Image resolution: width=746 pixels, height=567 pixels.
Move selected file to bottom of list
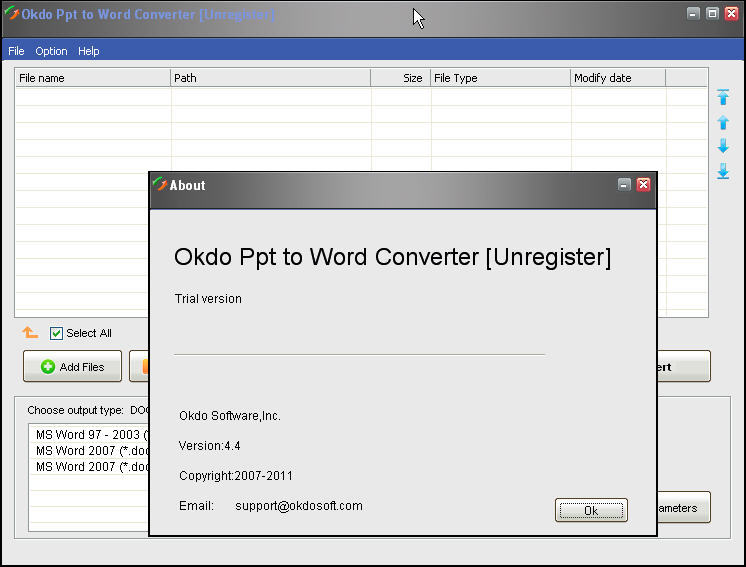(723, 171)
